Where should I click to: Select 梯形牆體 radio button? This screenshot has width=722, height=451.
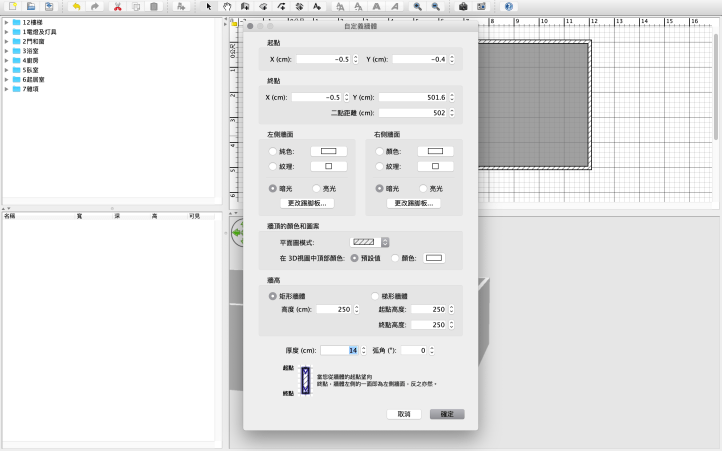click(375, 296)
